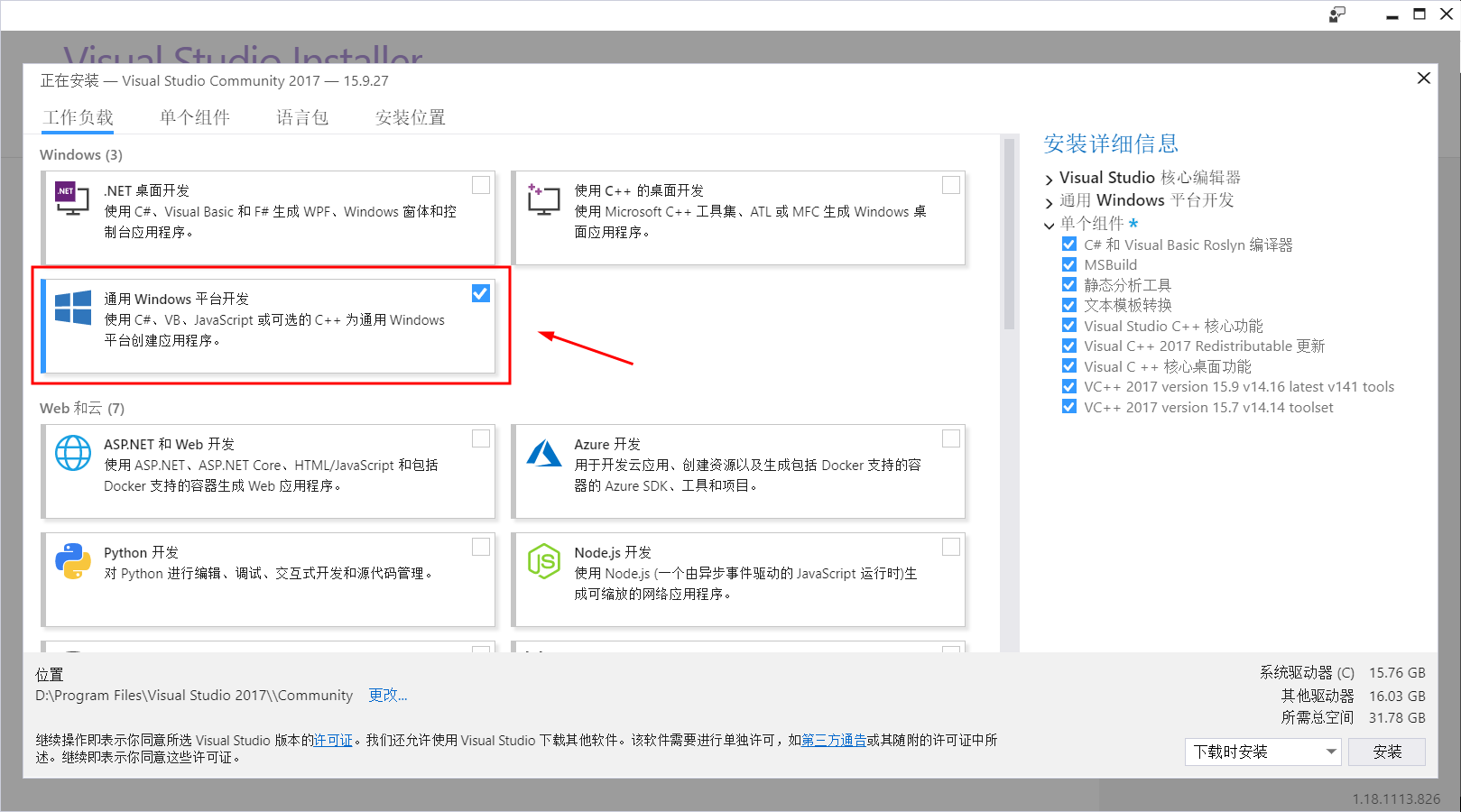This screenshot has height=812, width=1461.
Task: Maximize the Visual Studio Installer window
Action: click(1419, 14)
